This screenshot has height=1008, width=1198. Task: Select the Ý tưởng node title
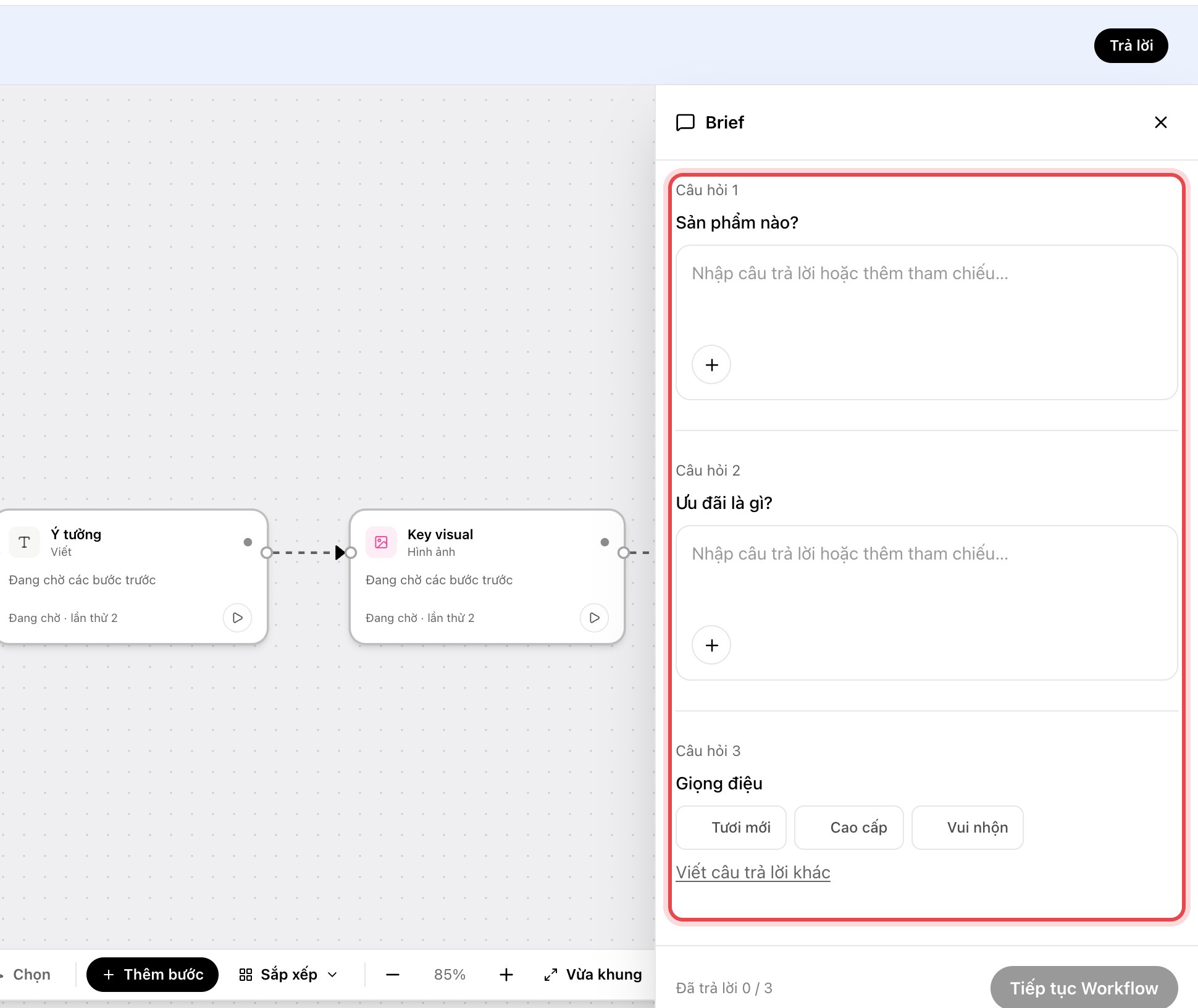[76, 534]
